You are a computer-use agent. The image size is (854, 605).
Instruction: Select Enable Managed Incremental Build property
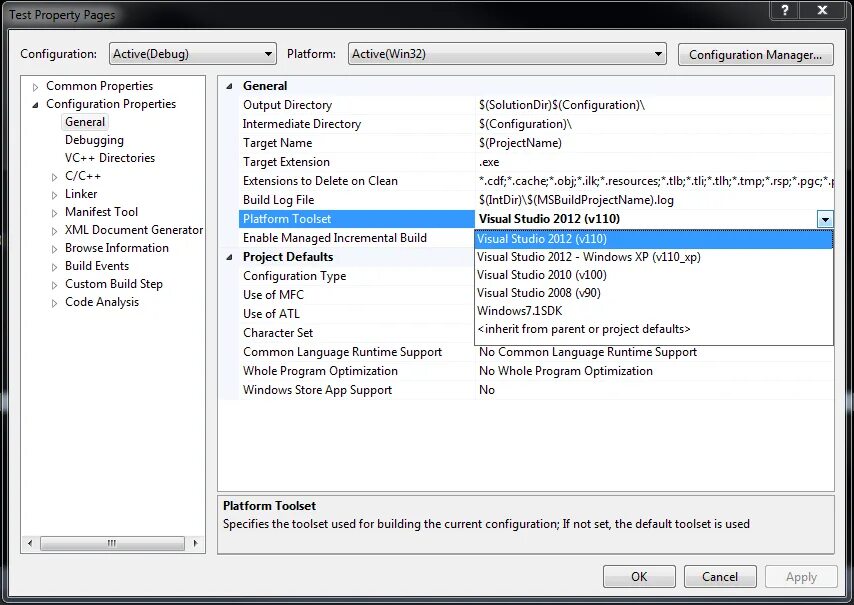point(357,238)
